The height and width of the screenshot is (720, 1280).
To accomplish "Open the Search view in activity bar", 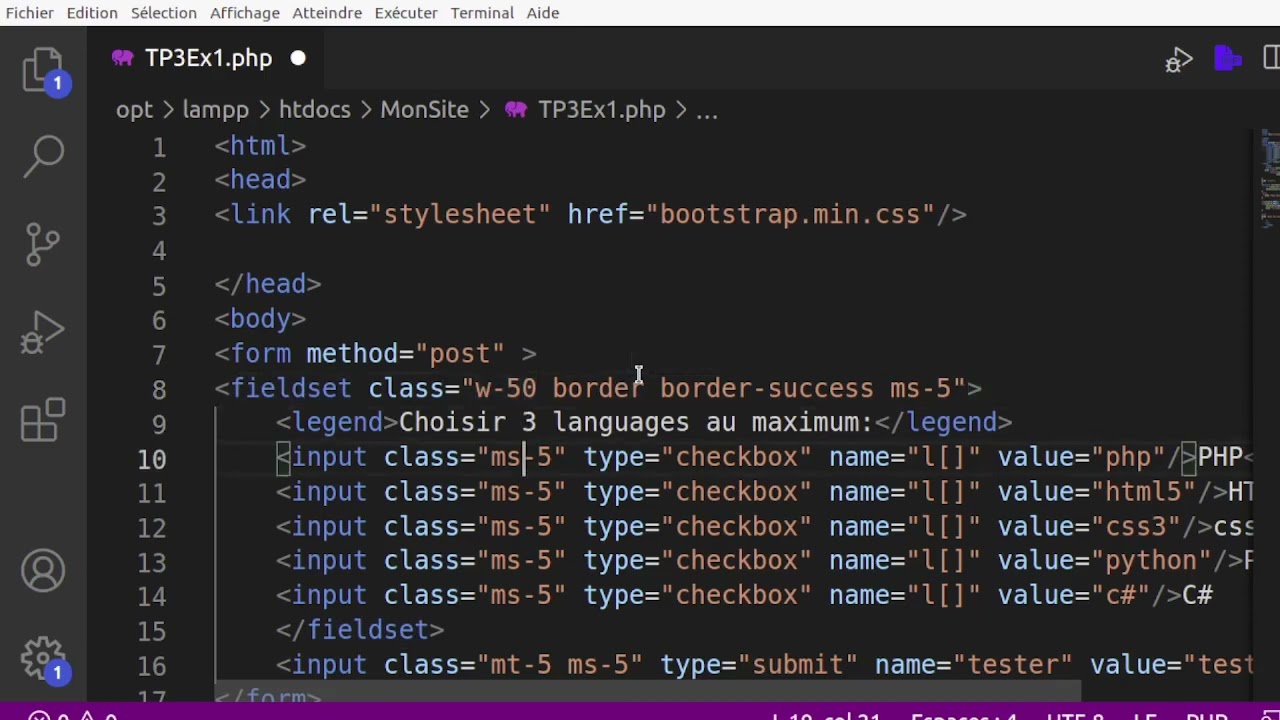I will click(43, 156).
